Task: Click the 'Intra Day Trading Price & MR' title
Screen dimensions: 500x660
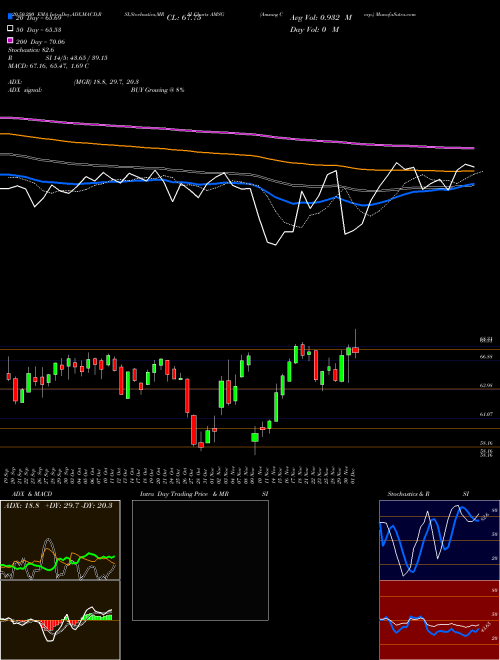Action: (184, 494)
